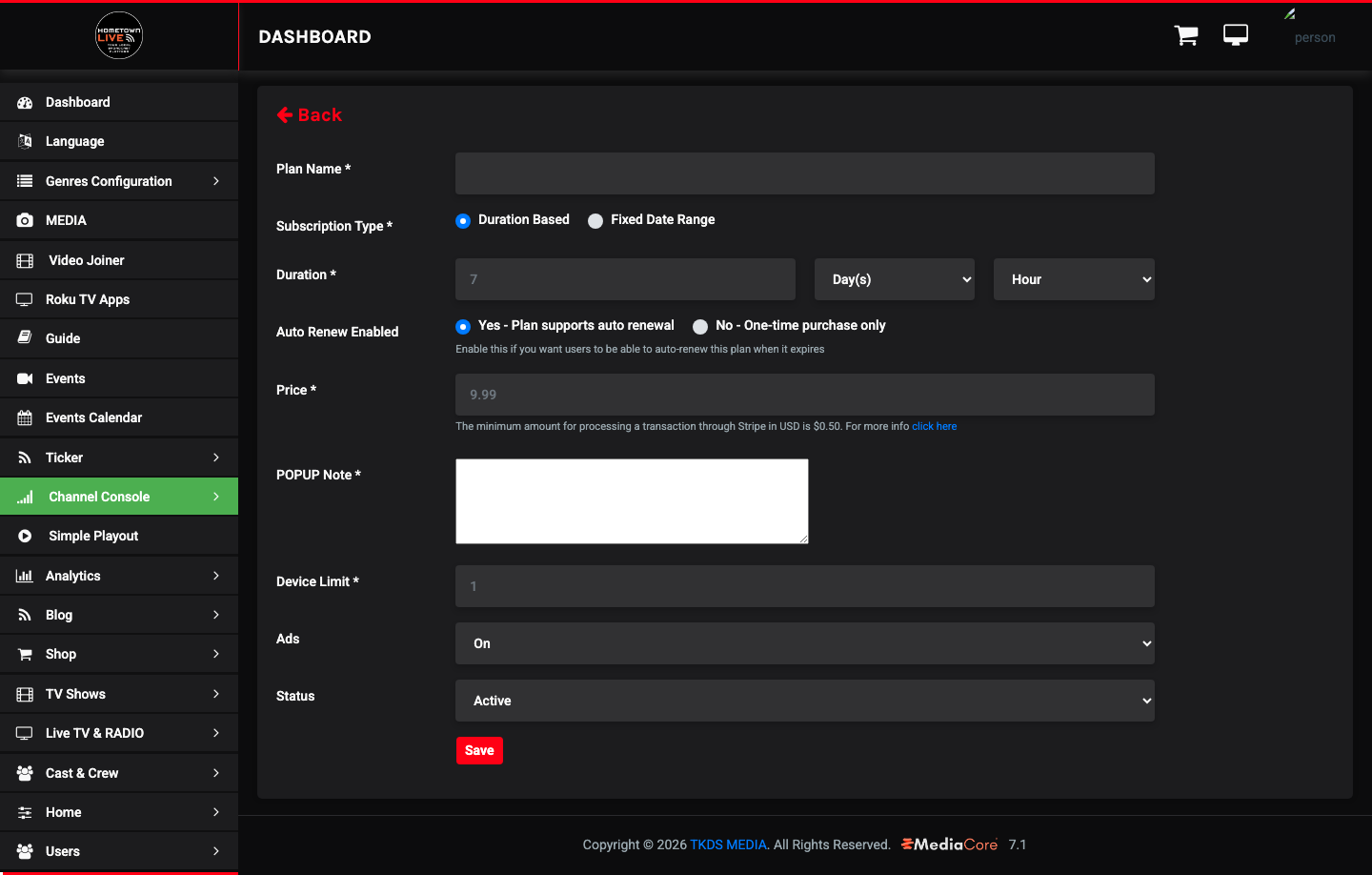The image size is (1372, 875).
Task: Click the MEDIA camera icon
Action: pyautogui.click(x=25, y=220)
